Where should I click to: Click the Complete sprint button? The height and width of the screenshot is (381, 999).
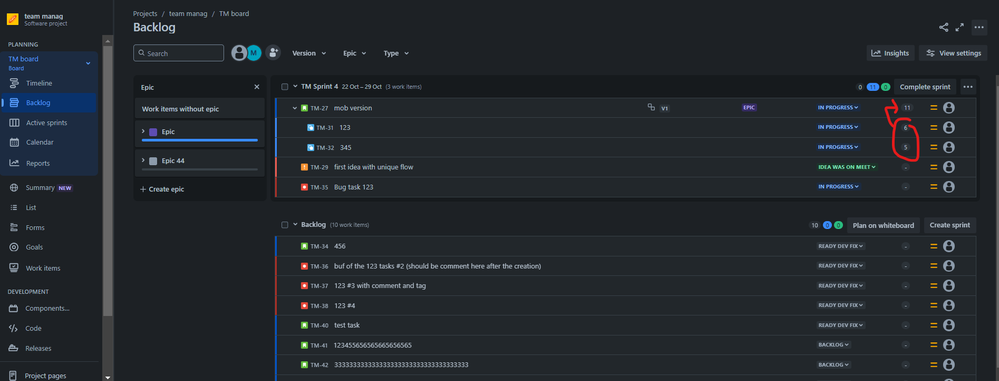[924, 87]
